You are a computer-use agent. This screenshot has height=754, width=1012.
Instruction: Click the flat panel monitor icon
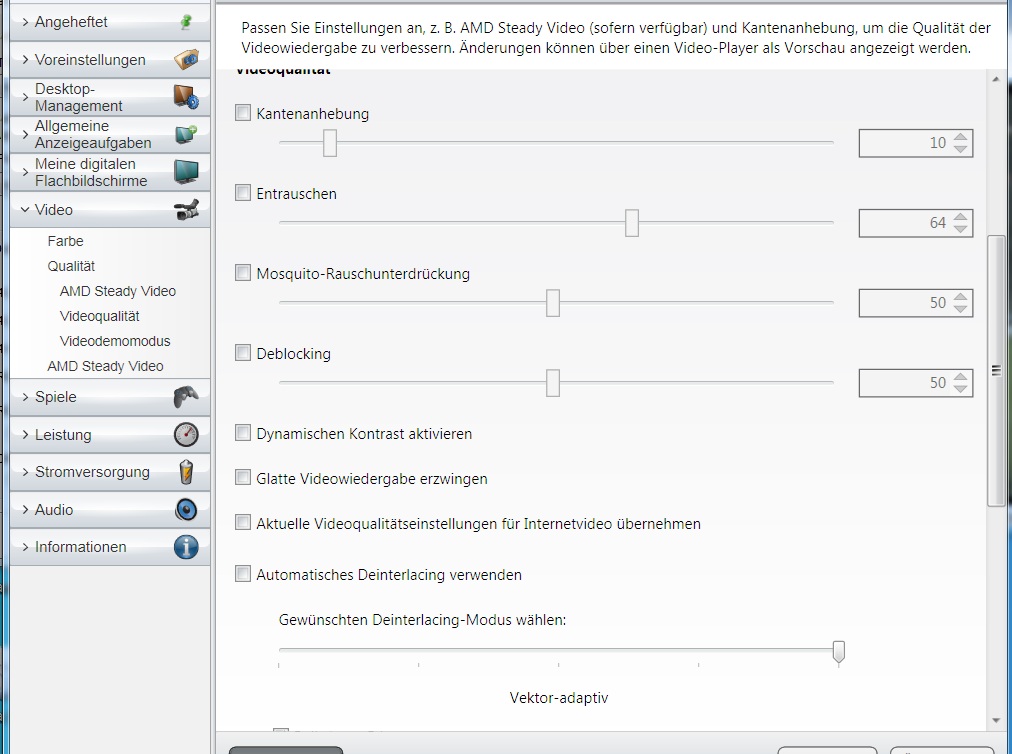(187, 172)
